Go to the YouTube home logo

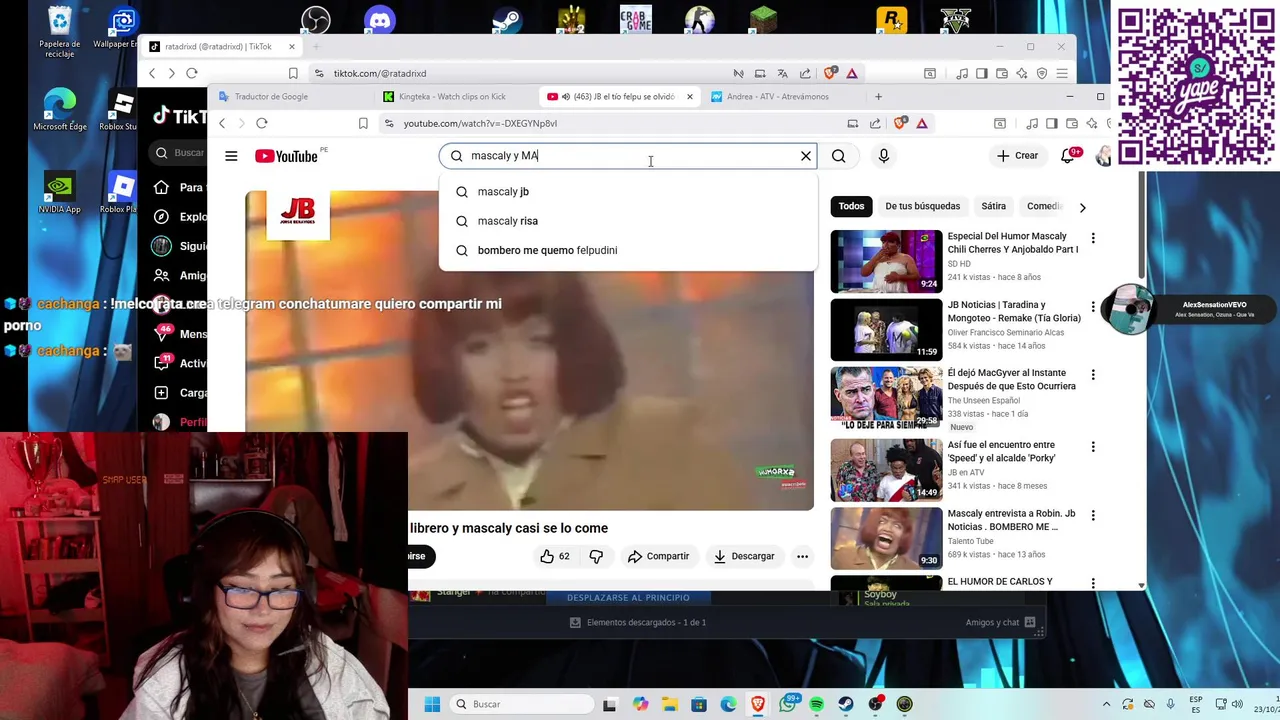pyautogui.click(x=286, y=156)
